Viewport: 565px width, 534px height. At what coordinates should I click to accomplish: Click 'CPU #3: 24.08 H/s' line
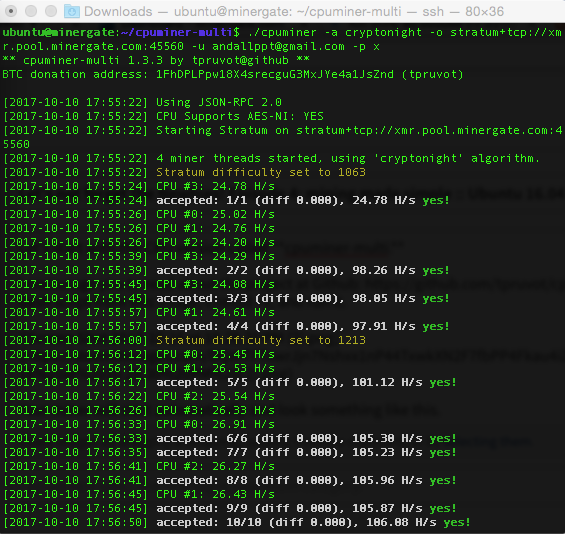pyautogui.click(x=139, y=285)
